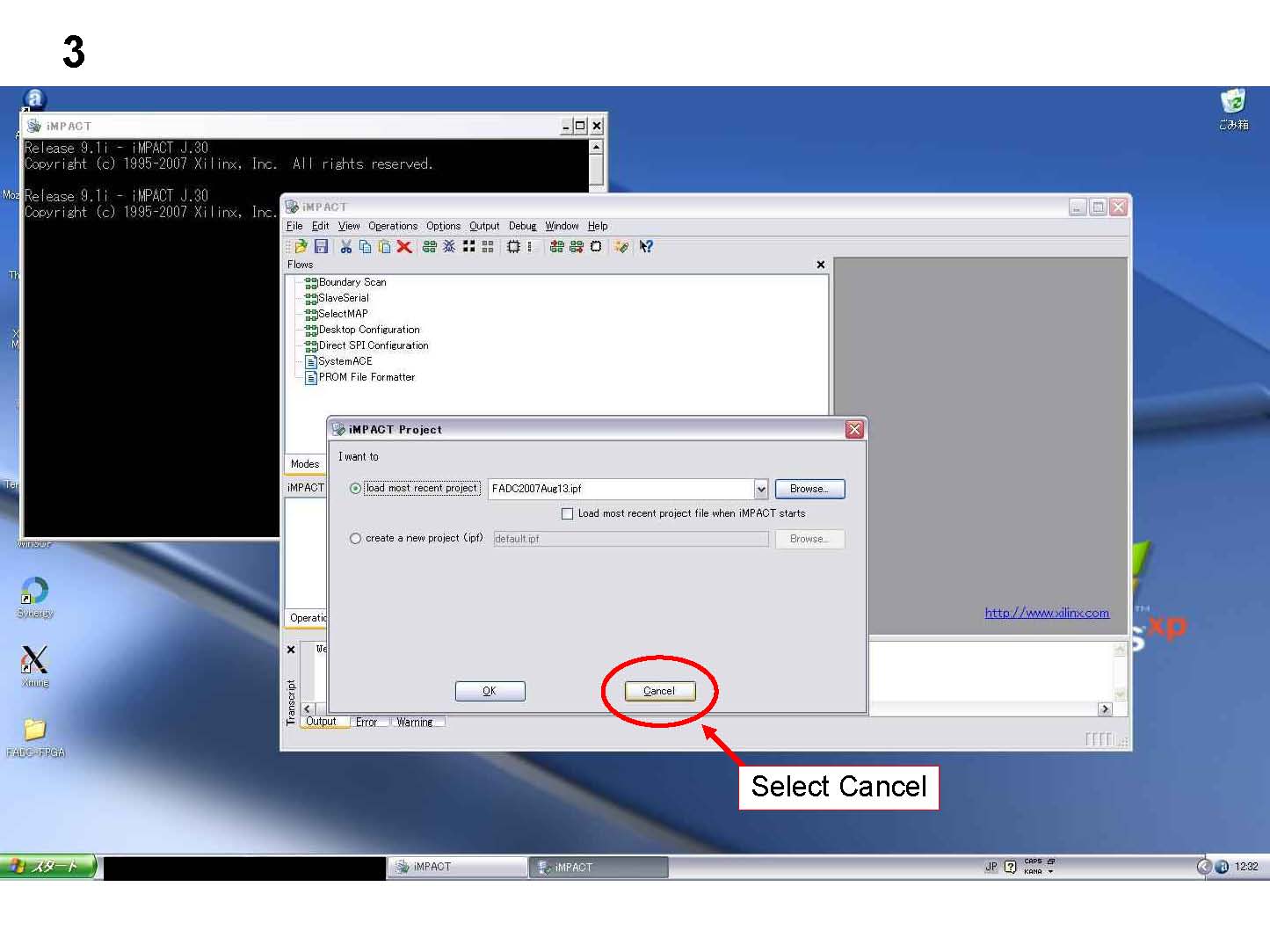Click the Copy toolbar icon
Screen dimensions: 1270x952
pos(366,247)
